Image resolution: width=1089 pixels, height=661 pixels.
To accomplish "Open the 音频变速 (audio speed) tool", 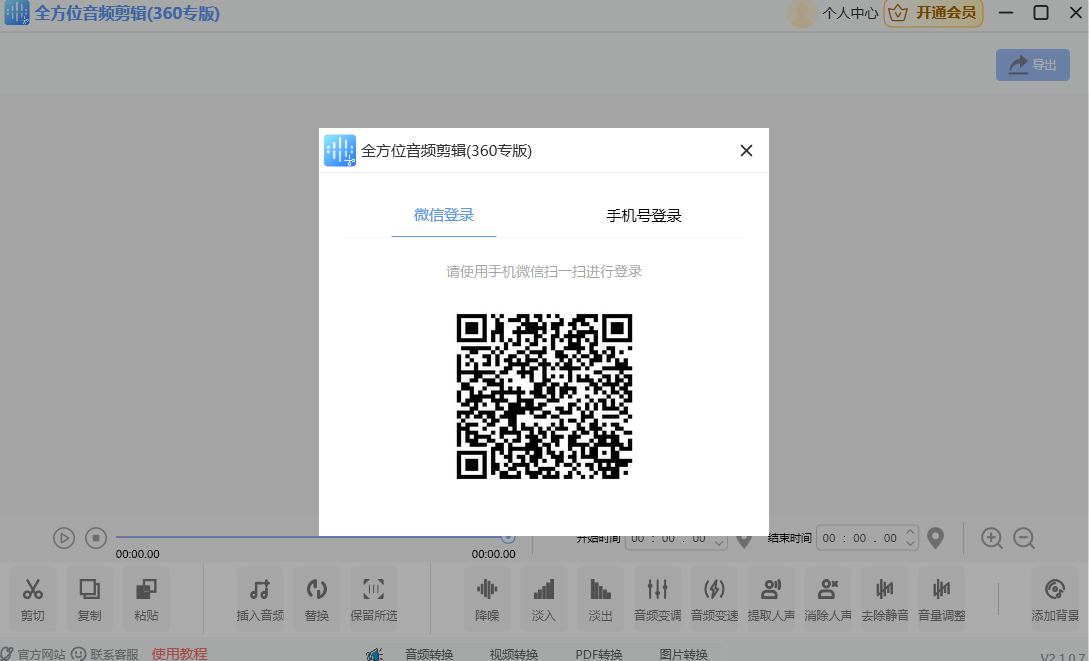I will [x=713, y=598].
